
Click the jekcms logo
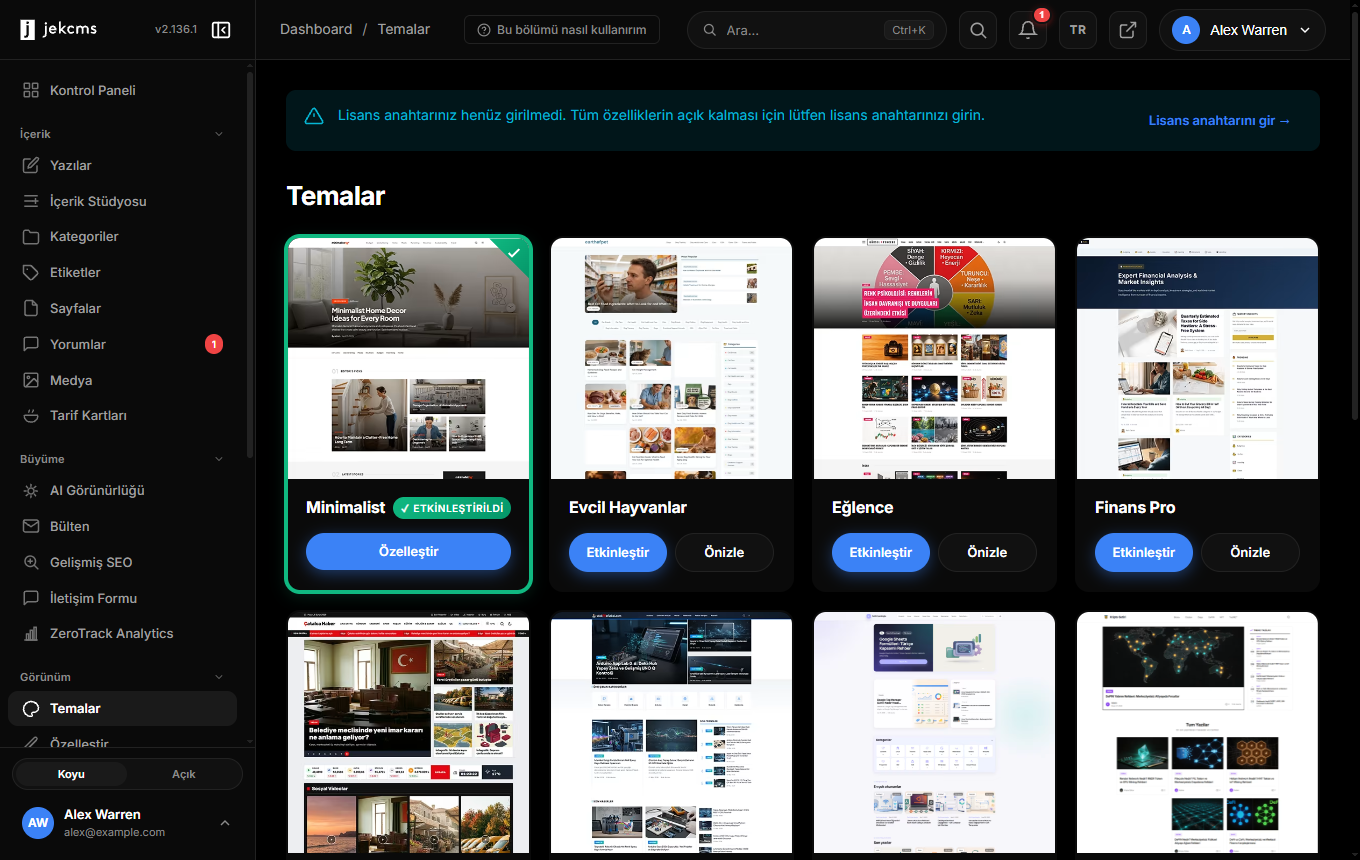pyautogui.click(x=58, y=30)
